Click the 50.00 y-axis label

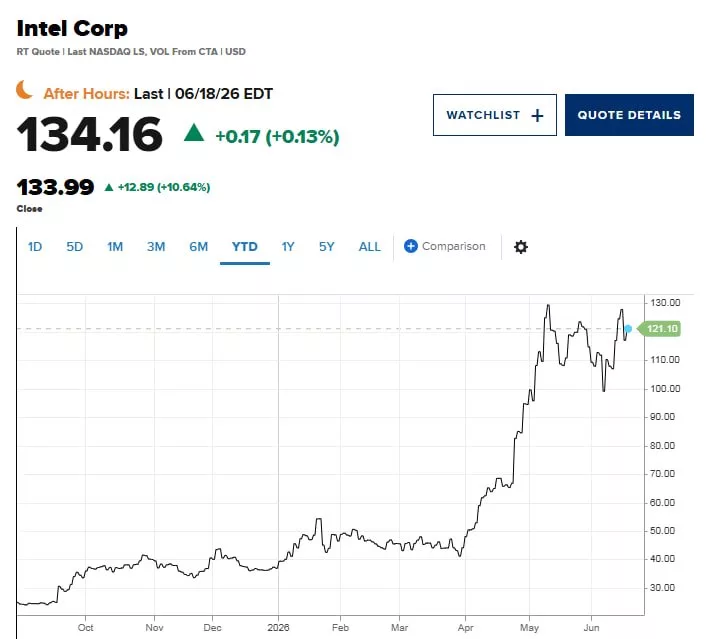click(x=663, y=531)
